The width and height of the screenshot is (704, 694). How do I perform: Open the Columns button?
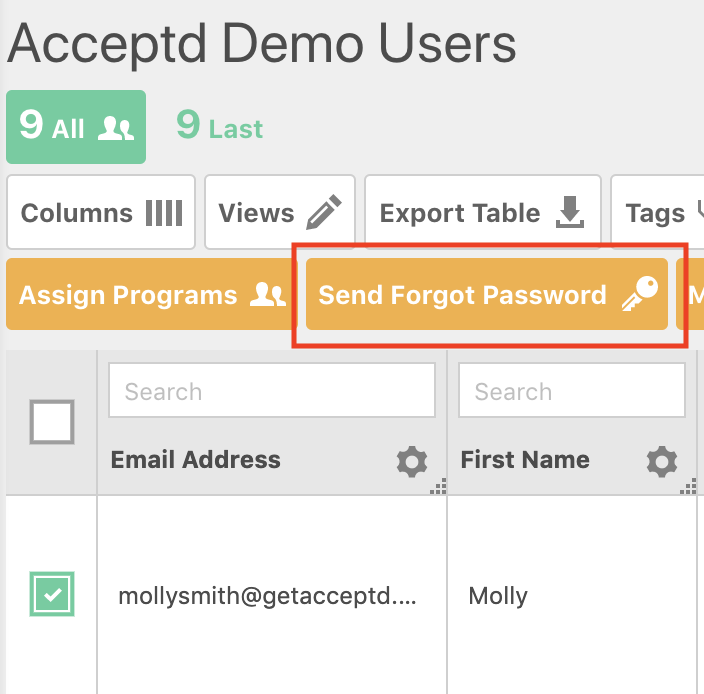tap(101, 212)
